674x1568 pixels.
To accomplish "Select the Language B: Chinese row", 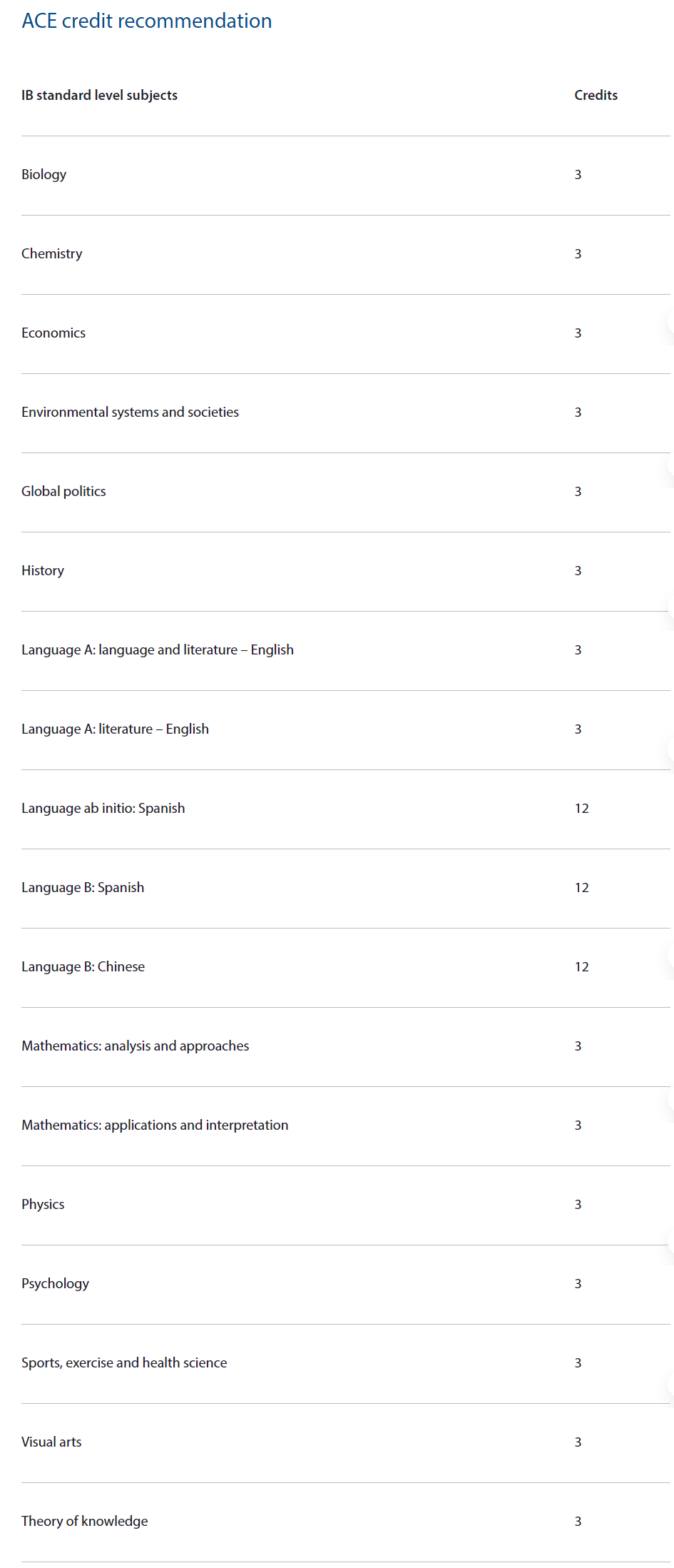I will pos(346,967).
